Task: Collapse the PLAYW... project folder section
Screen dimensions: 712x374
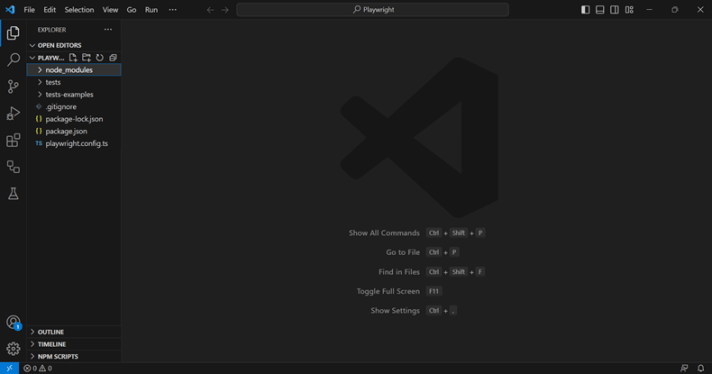Action: (47, 58)
